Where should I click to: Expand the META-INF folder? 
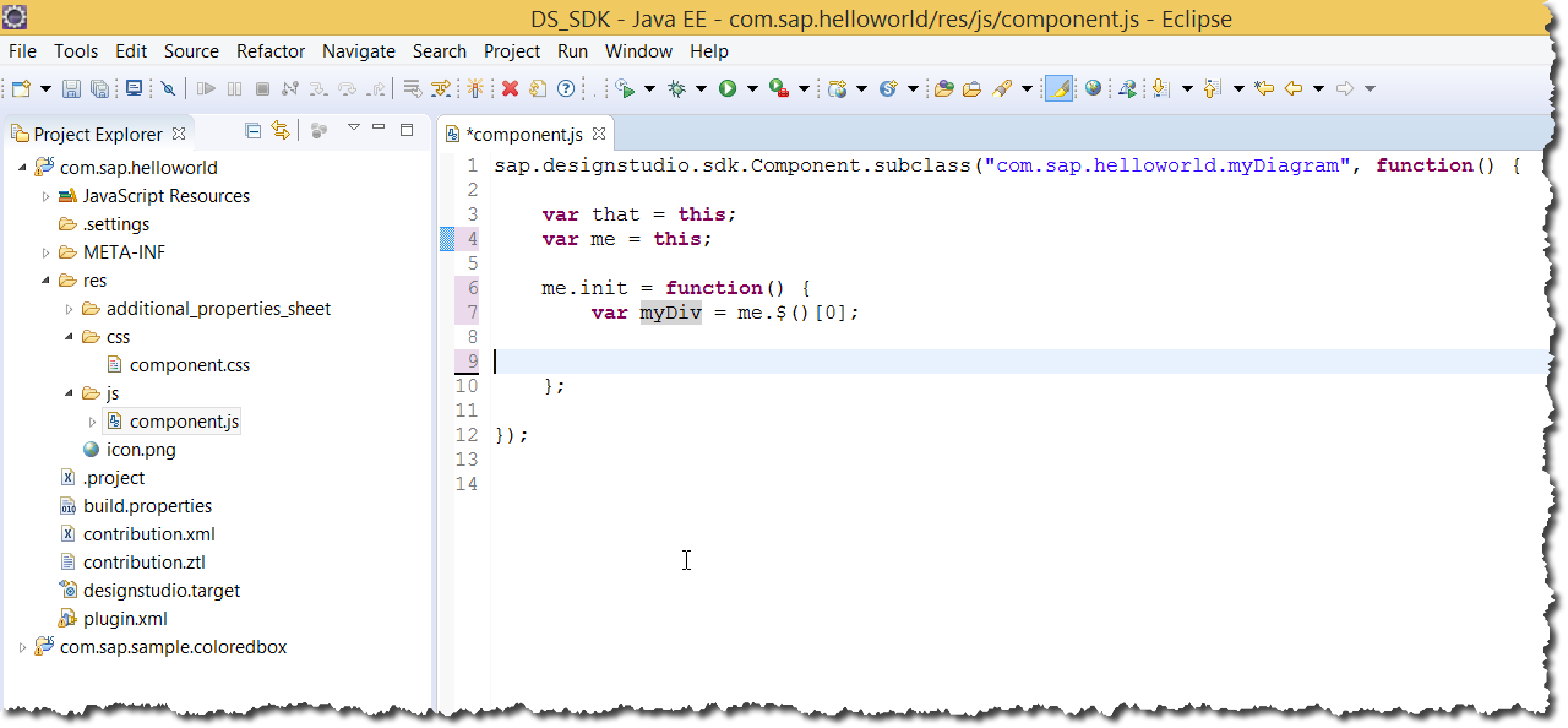click(45, 252)
